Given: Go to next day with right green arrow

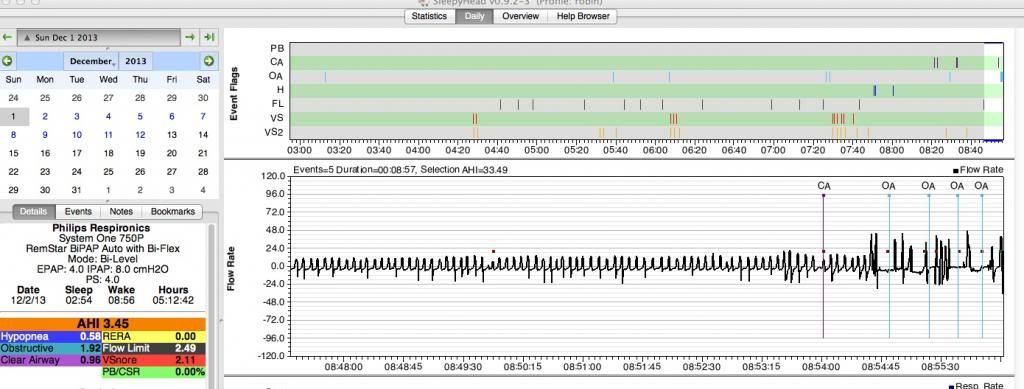Looking at the screenshot, I should [x=189, y=37].
